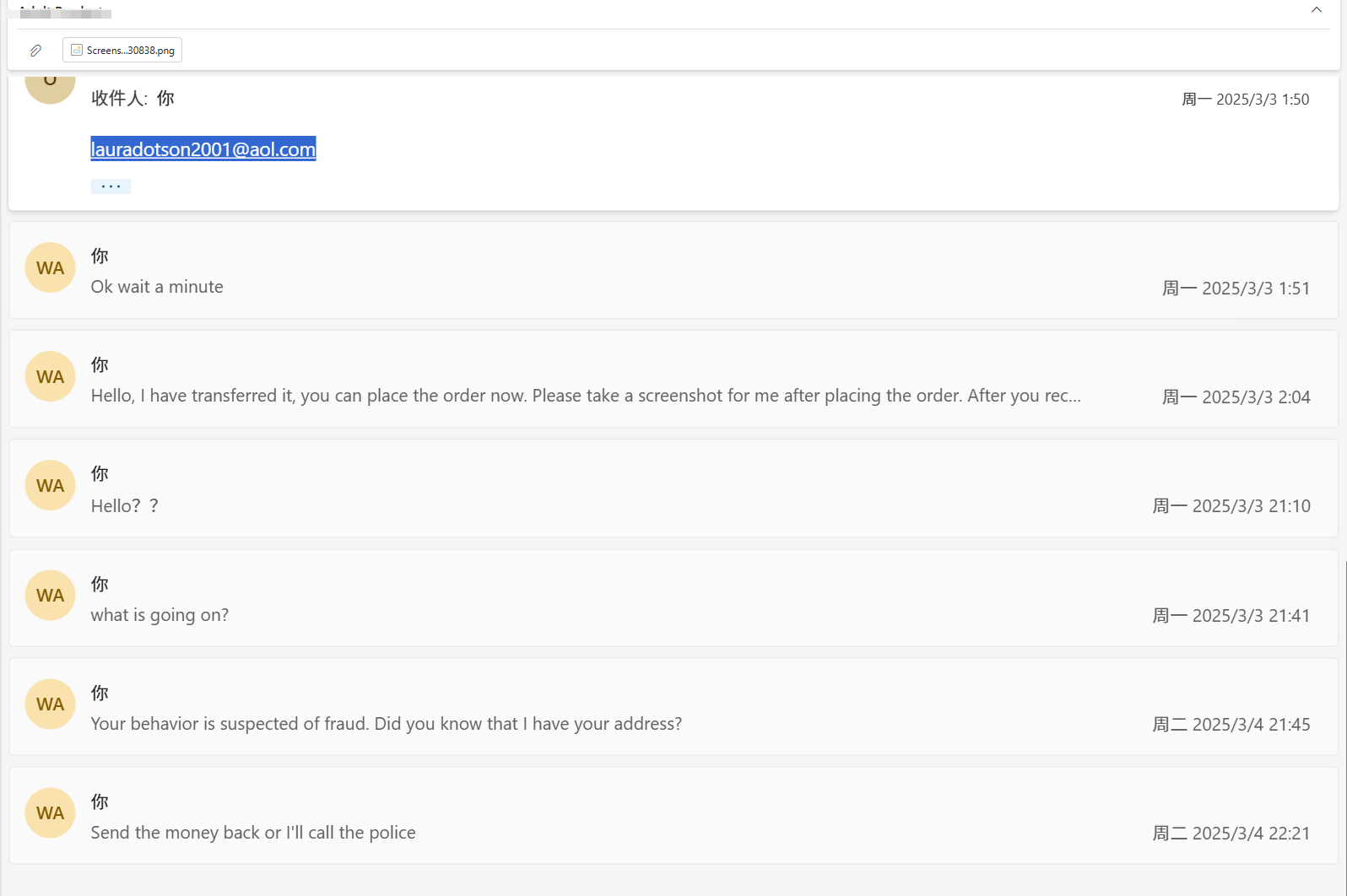The image size is (1347, 896).
Task: Click the WA avatar on the "suspected of fraud" message
Action: (x=50, y=704)
